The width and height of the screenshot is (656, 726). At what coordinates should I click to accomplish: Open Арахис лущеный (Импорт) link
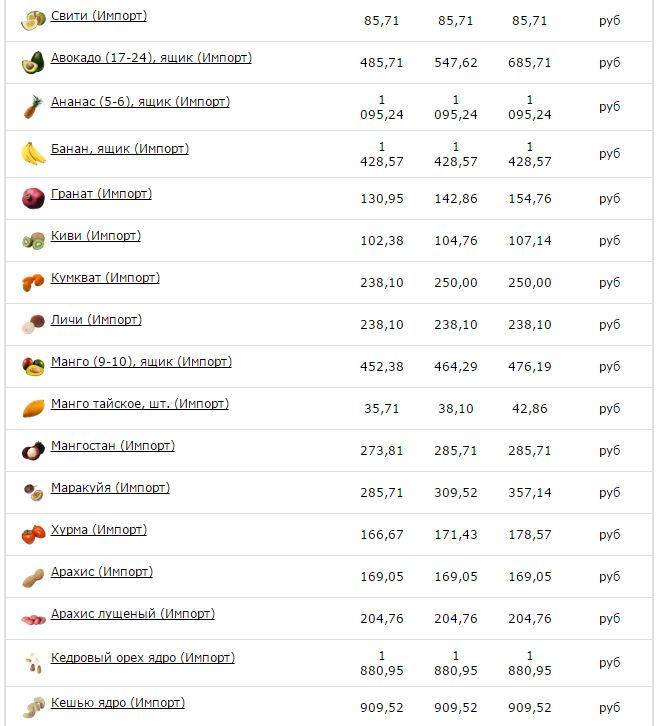133,614
